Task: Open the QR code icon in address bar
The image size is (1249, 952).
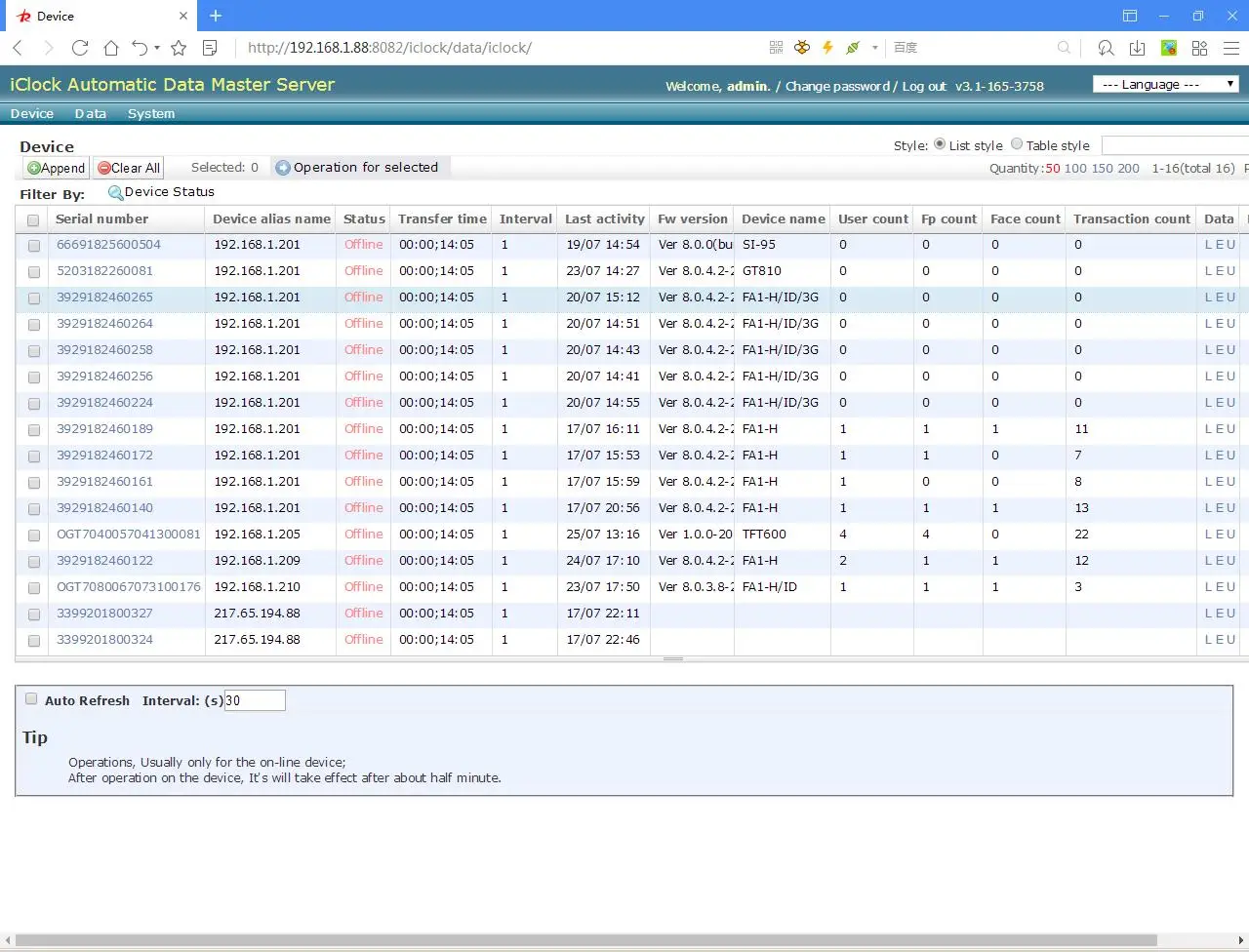Action: tap(776, 48)
